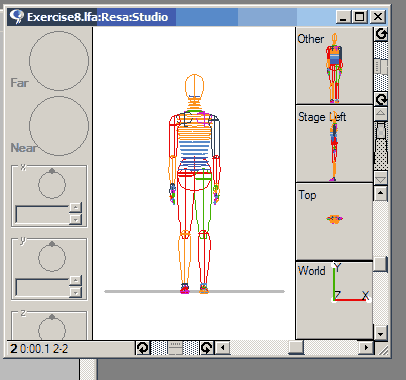Select the Top view thumbnail

click(334, 221)
